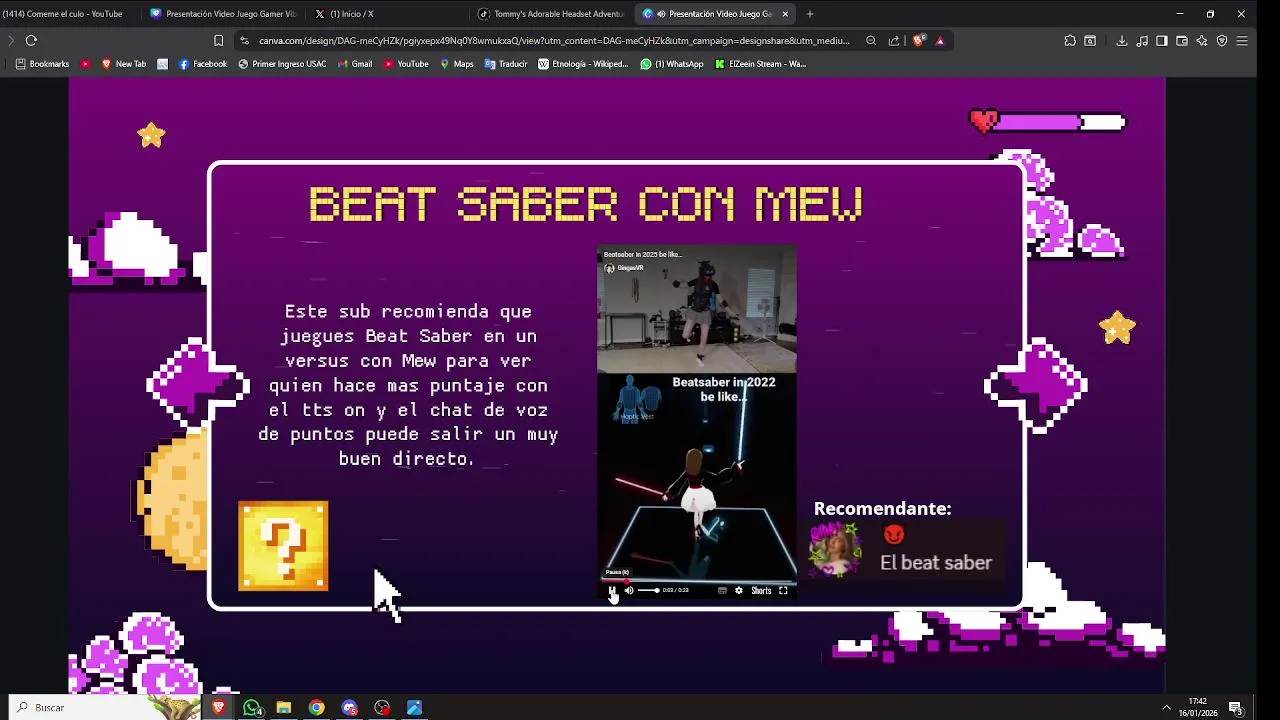Open 'New Tab' bookmark
1280x720 pixels.
pyautogui.click(x=123, y=64)
